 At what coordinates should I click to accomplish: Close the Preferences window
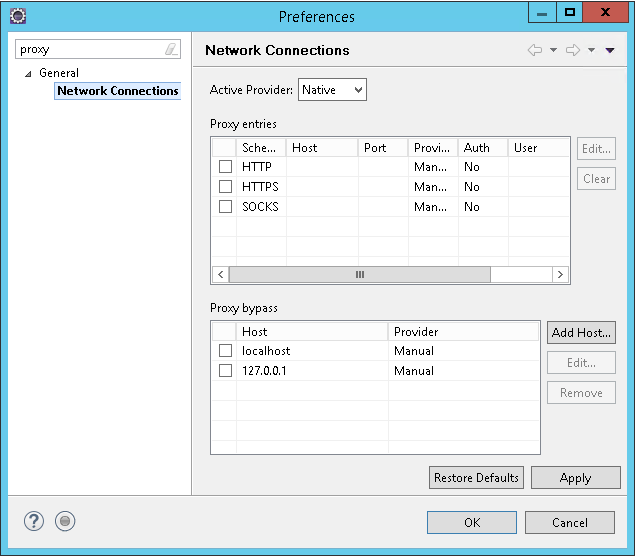click(605, 13)
